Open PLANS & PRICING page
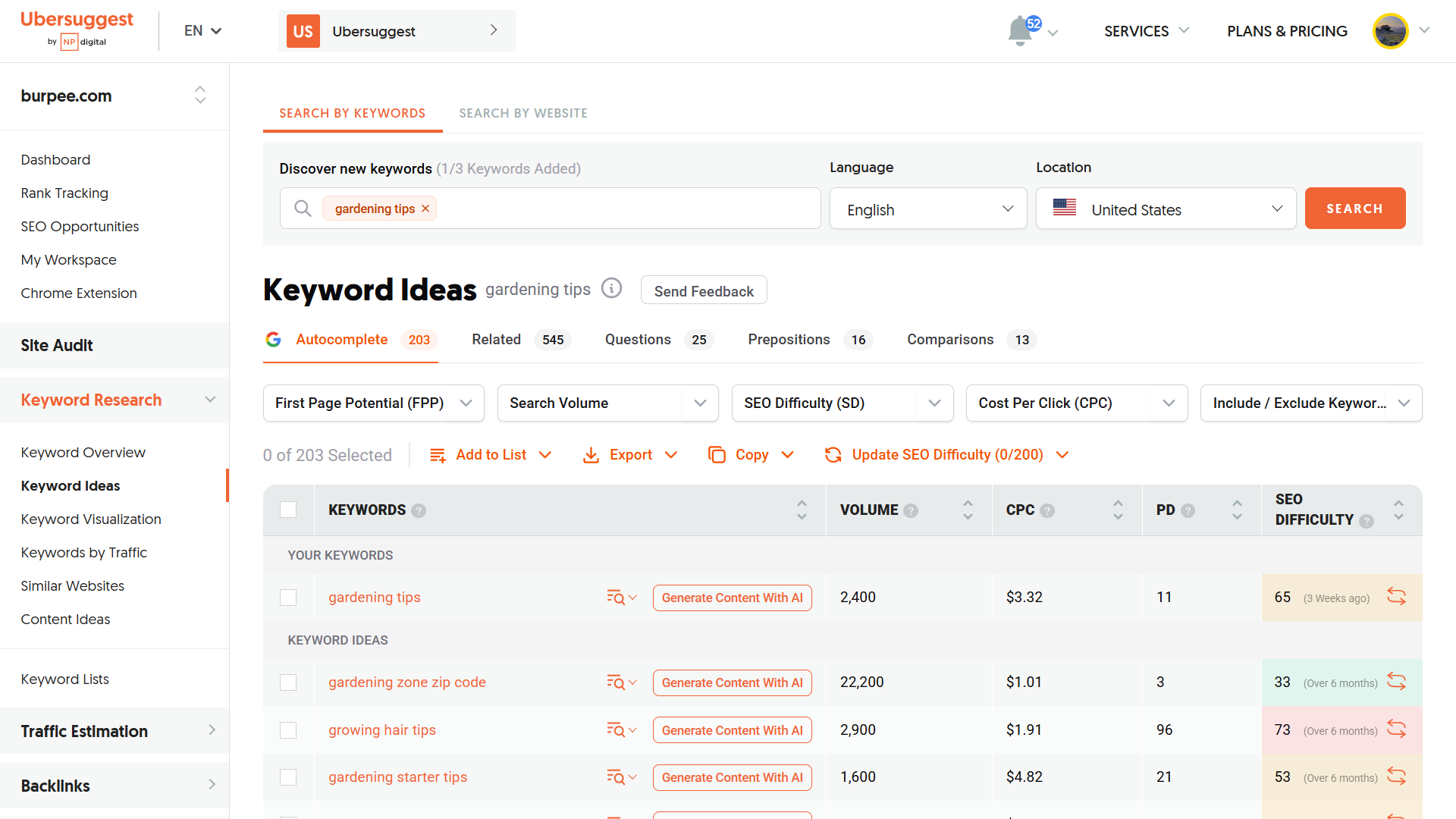 click(x=1287, y=31)
